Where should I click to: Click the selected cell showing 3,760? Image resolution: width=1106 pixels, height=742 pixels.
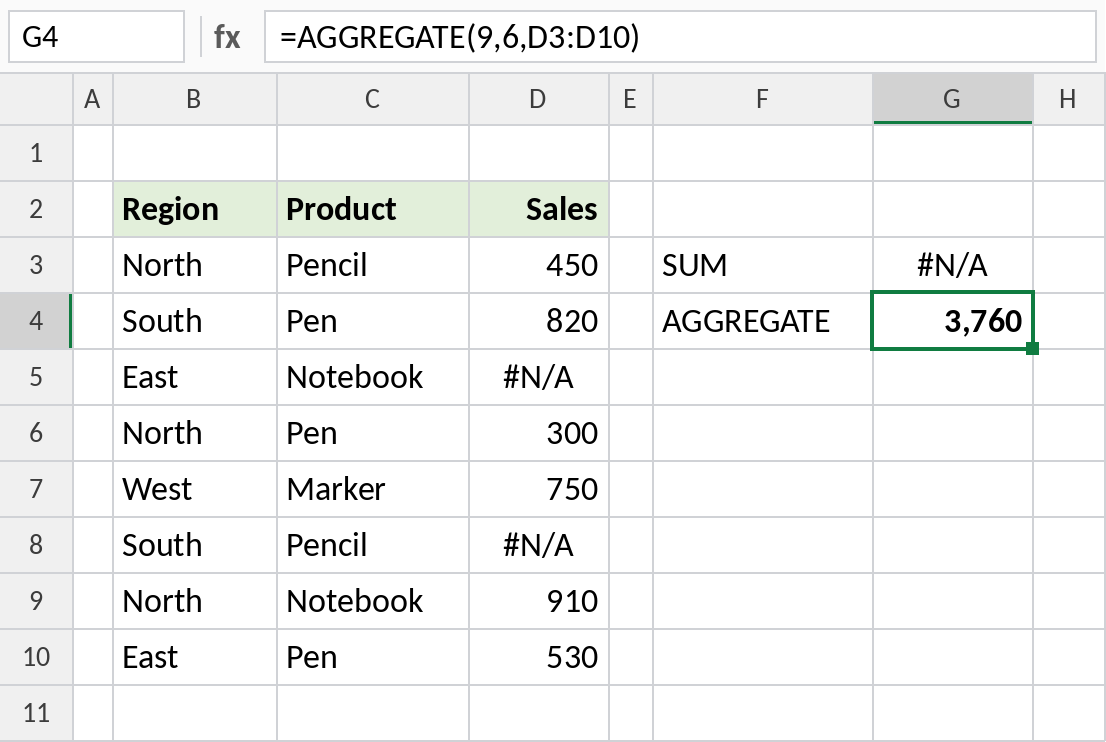tap(953, 321)
